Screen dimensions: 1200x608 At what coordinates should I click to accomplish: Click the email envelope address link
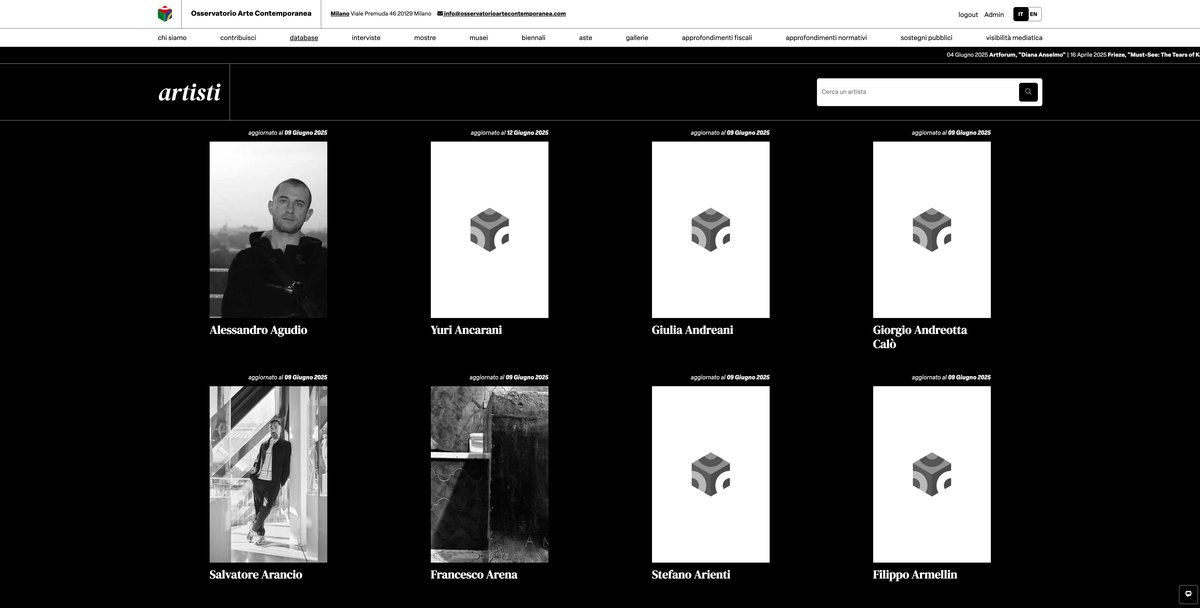[502, 14]
